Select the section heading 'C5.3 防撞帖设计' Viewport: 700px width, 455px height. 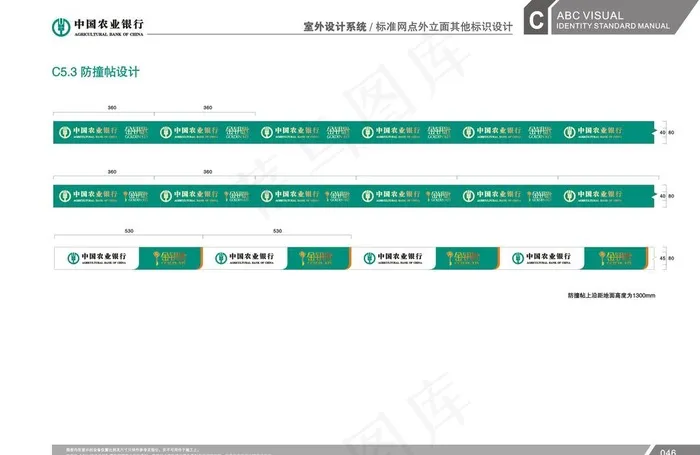(x=96, y=72)
